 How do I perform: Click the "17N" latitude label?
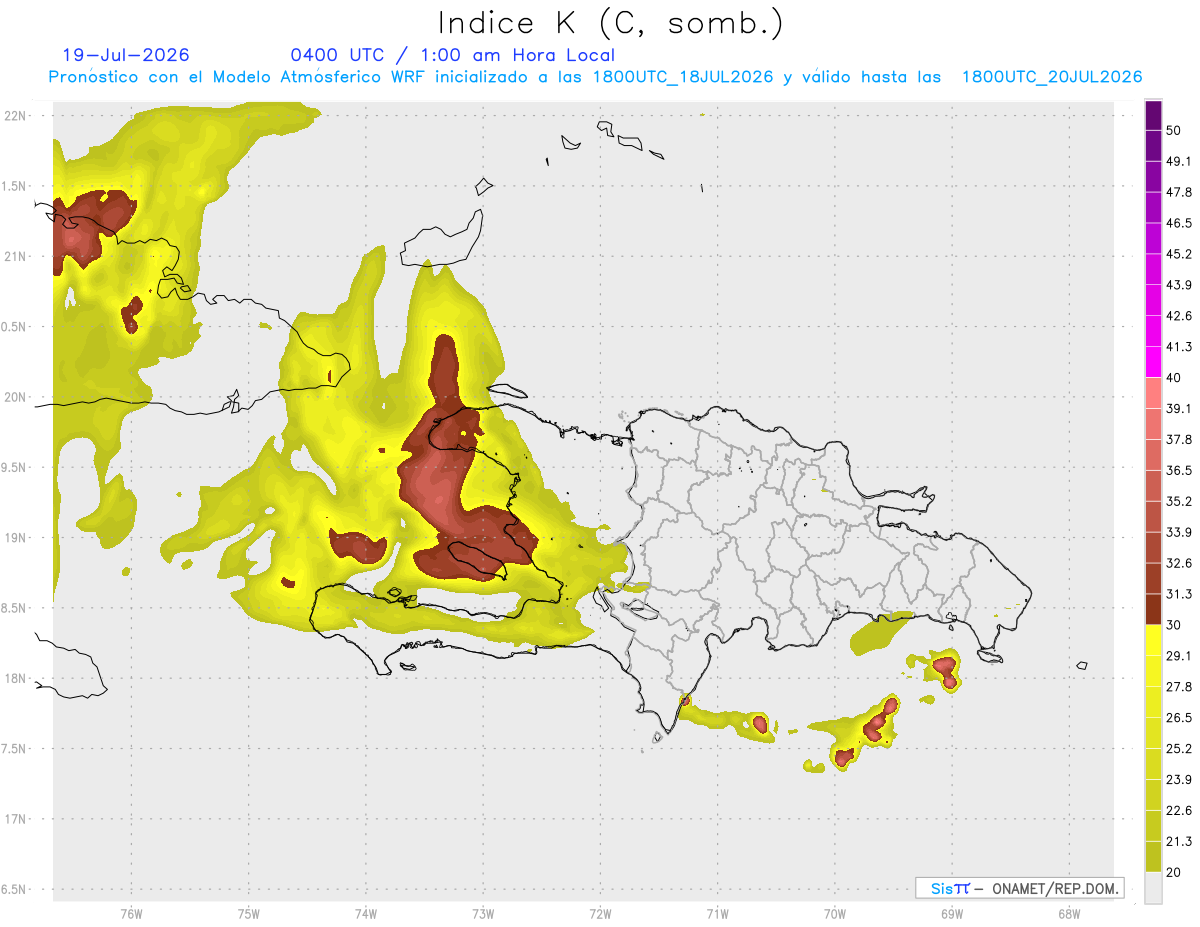point(15,819)
